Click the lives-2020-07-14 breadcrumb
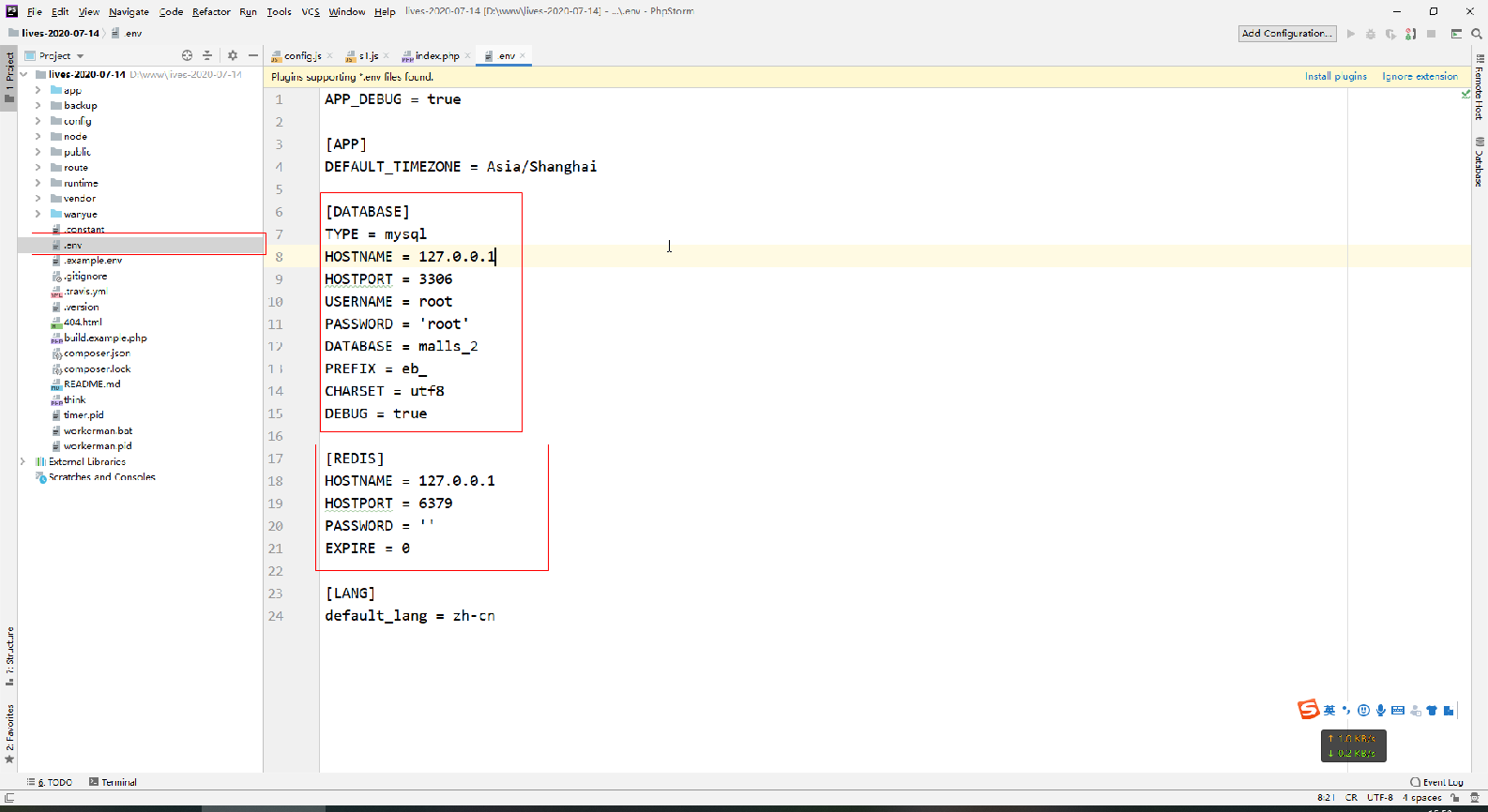1488x812 pixels. point(60,33)
